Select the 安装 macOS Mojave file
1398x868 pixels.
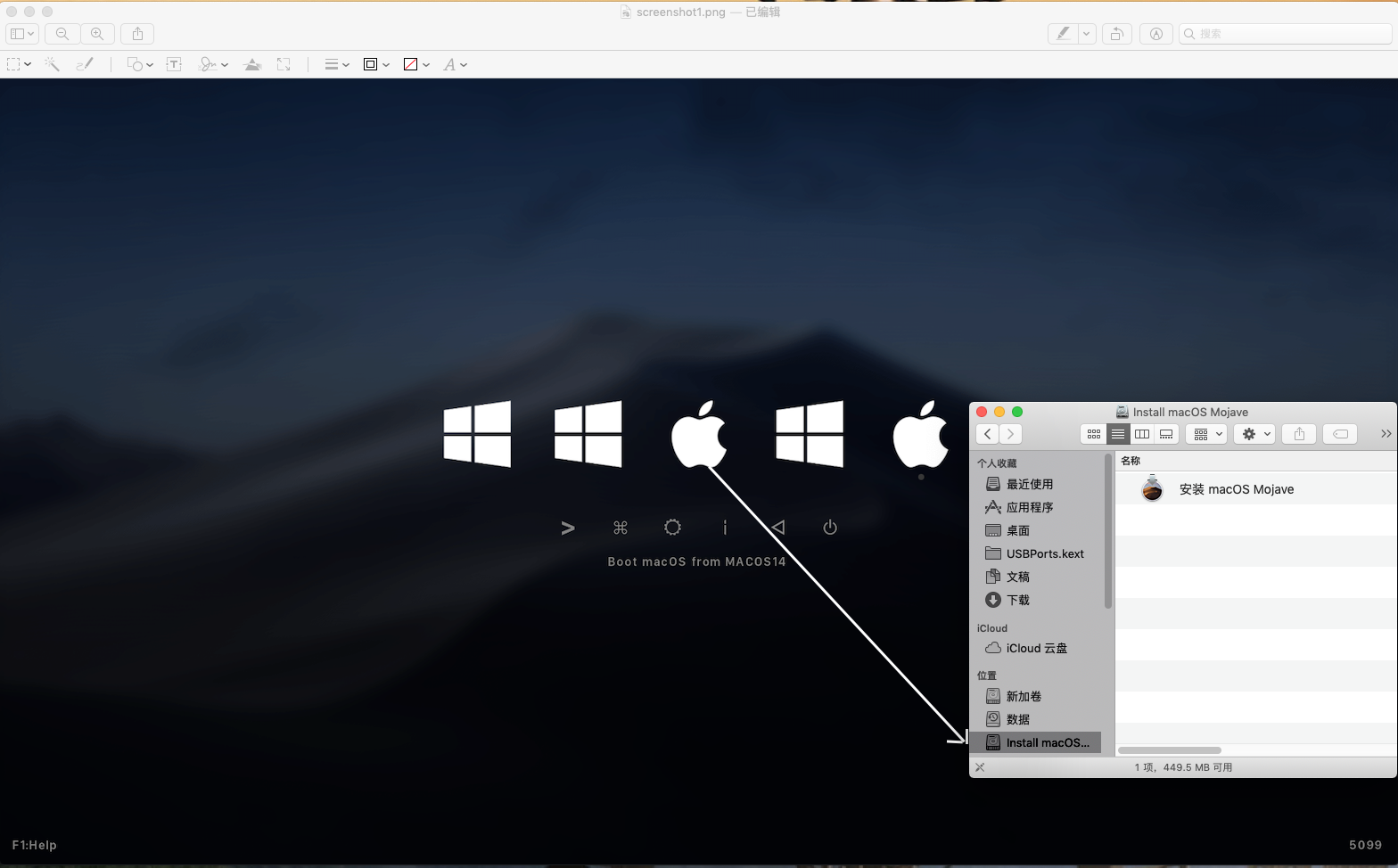[x=1236, y=489]
